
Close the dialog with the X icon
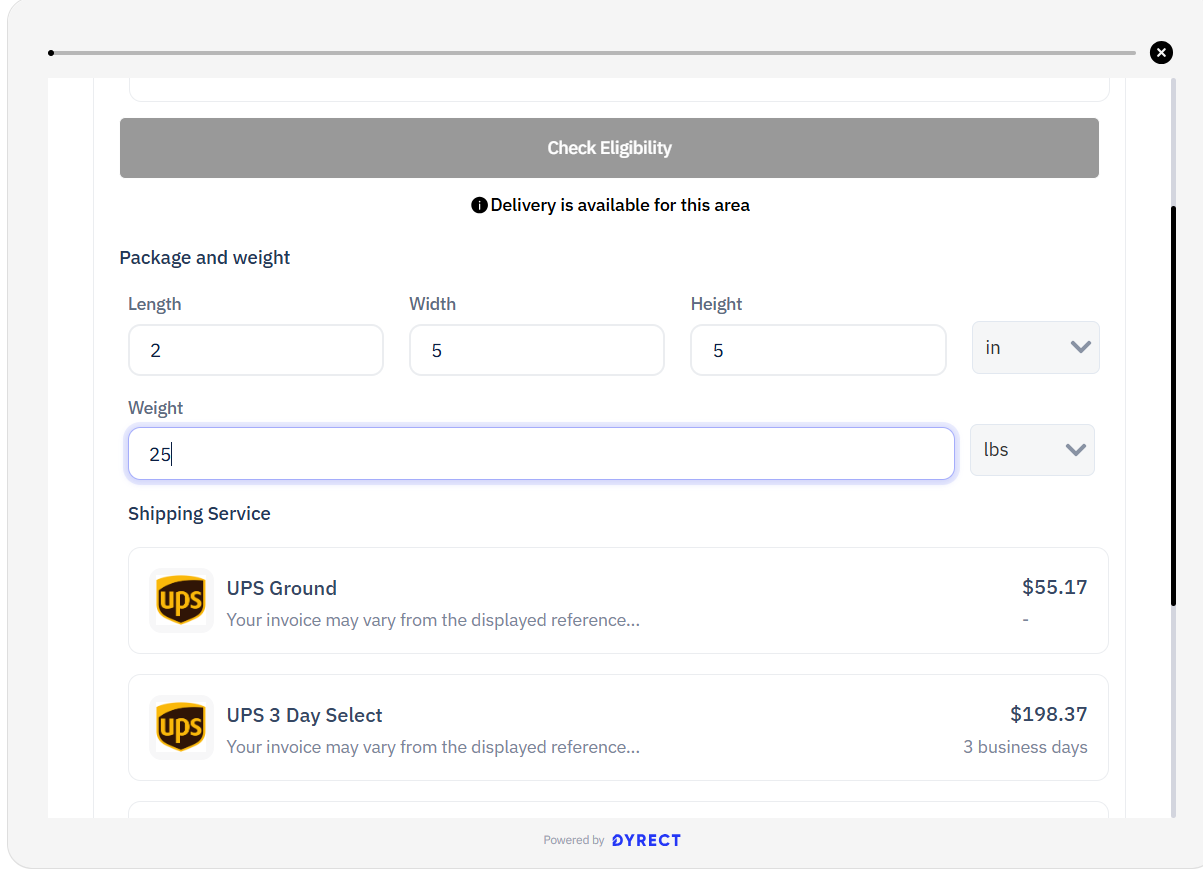click(x=1161, y=53)
